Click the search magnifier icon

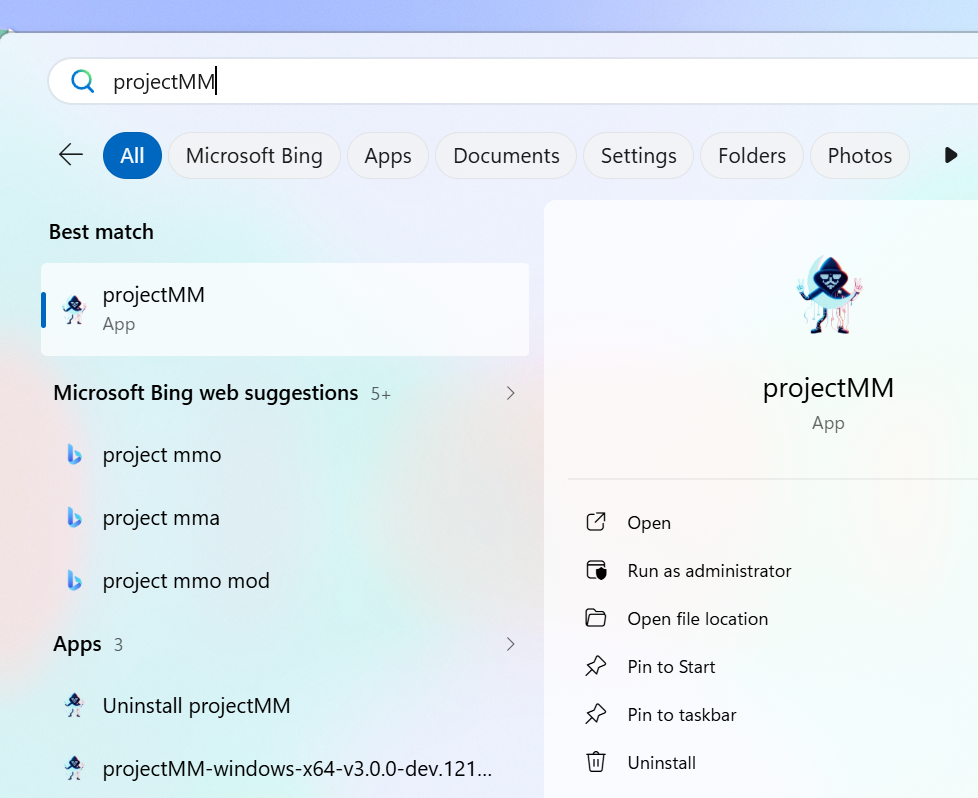coord(82,81)
